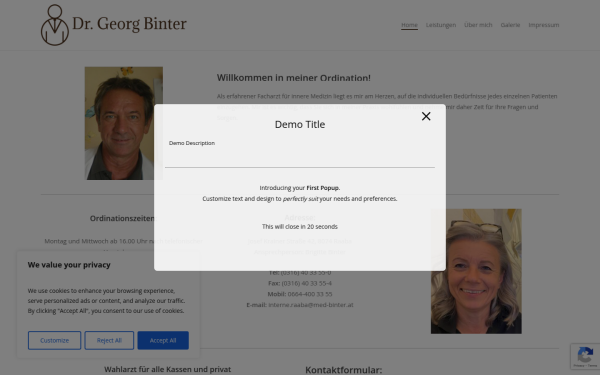Viewport: 600px width, 375px height.
Task: Click the portrait photo of Dr. Binter
Action: tap(124, 123)
